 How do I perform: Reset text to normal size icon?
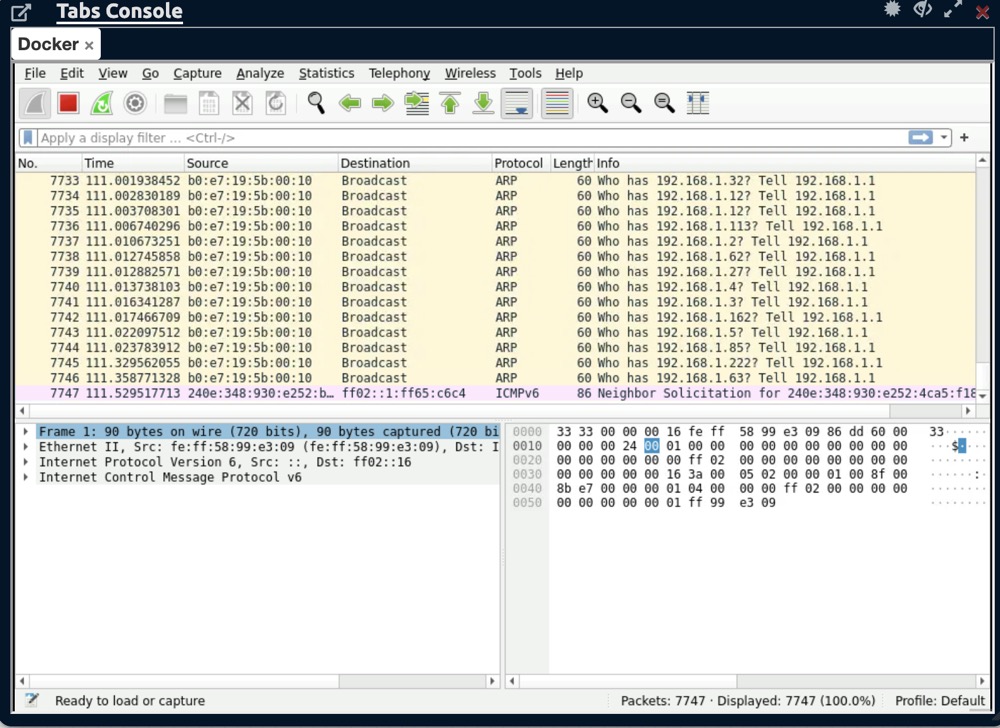click(664, 103)
